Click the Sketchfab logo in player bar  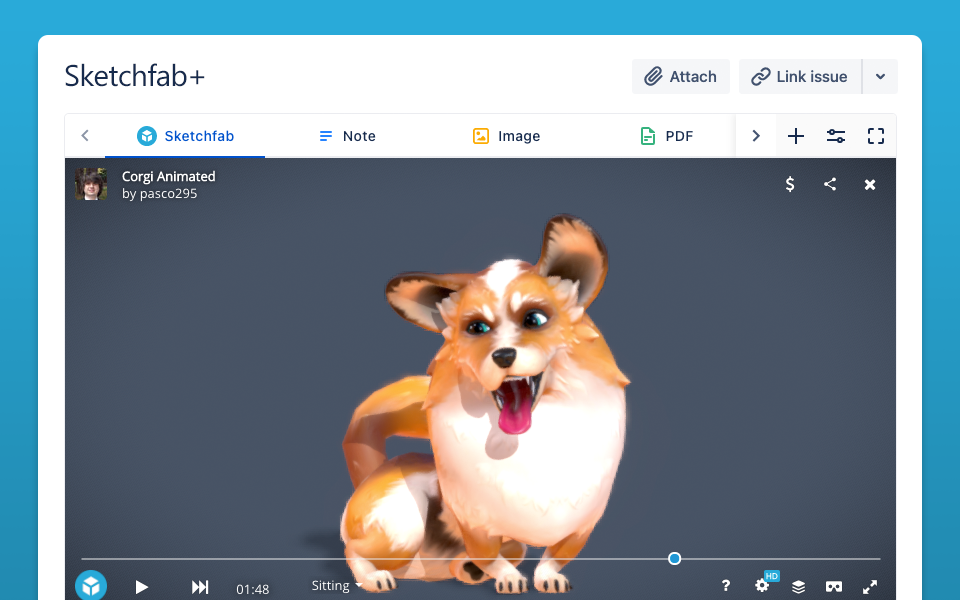click(x=91, y=585)
